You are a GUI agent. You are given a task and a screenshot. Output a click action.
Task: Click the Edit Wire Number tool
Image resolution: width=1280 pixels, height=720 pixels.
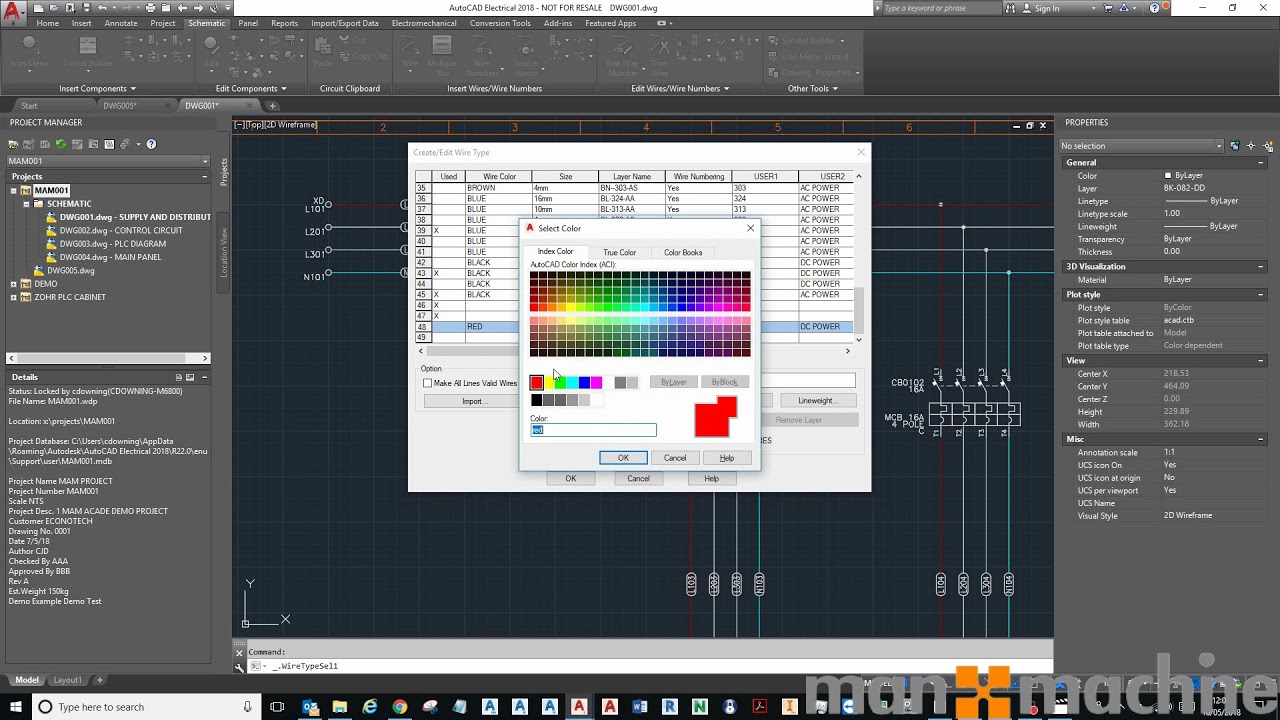(623, 55)
